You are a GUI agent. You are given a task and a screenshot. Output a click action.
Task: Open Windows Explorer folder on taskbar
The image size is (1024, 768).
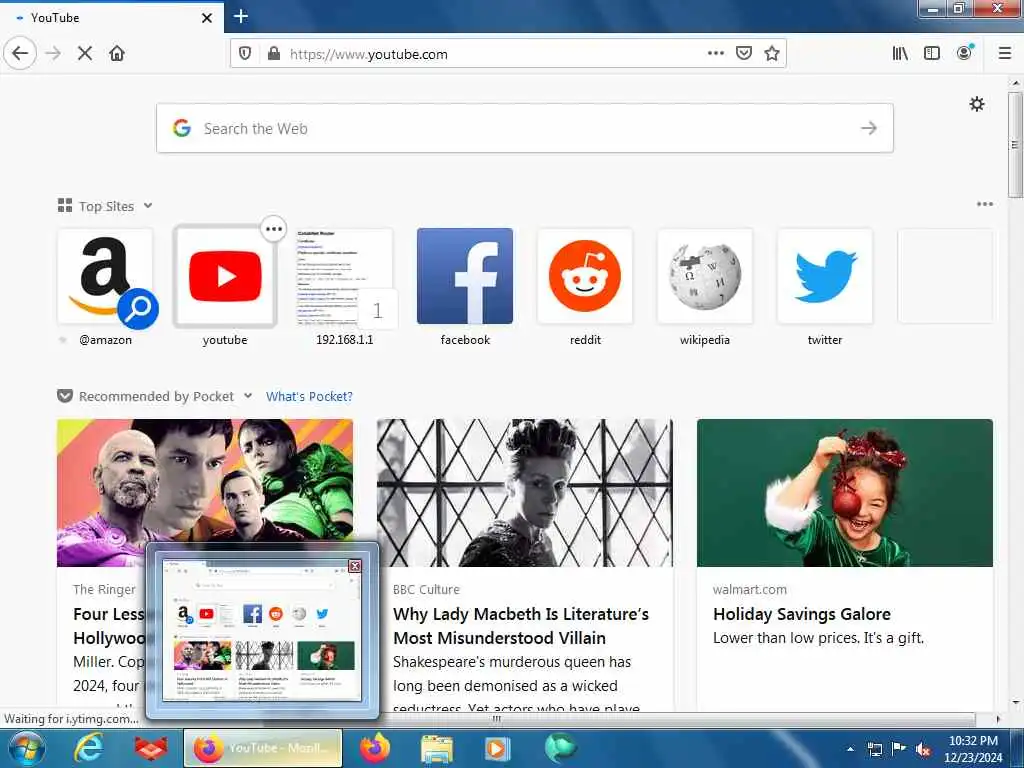click(437, 748)
